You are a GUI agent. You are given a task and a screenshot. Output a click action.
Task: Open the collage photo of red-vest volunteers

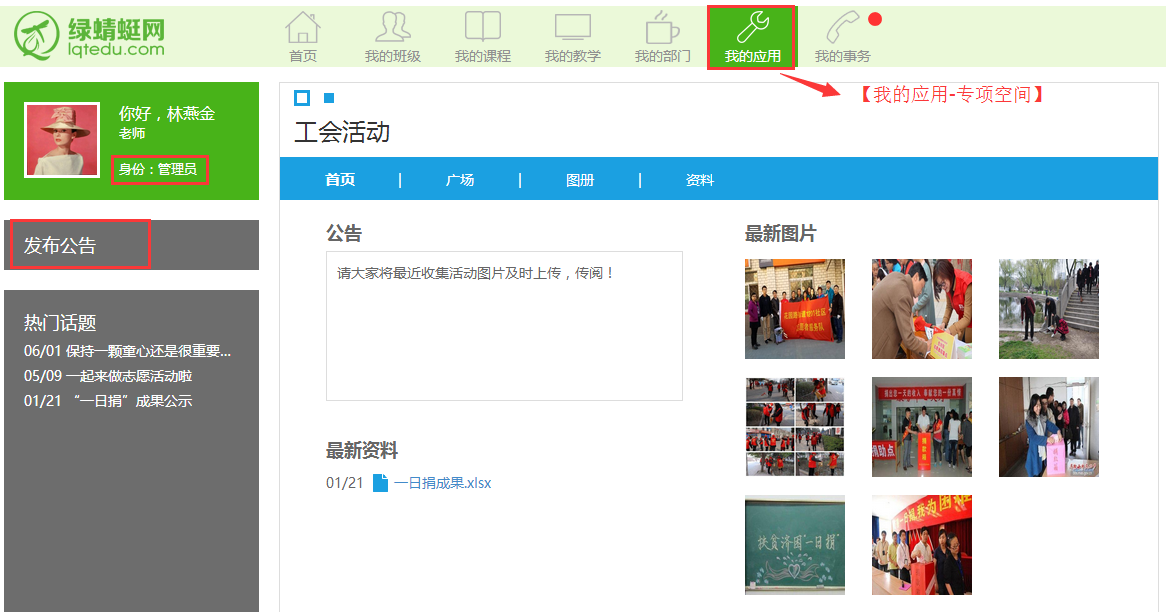795,427
